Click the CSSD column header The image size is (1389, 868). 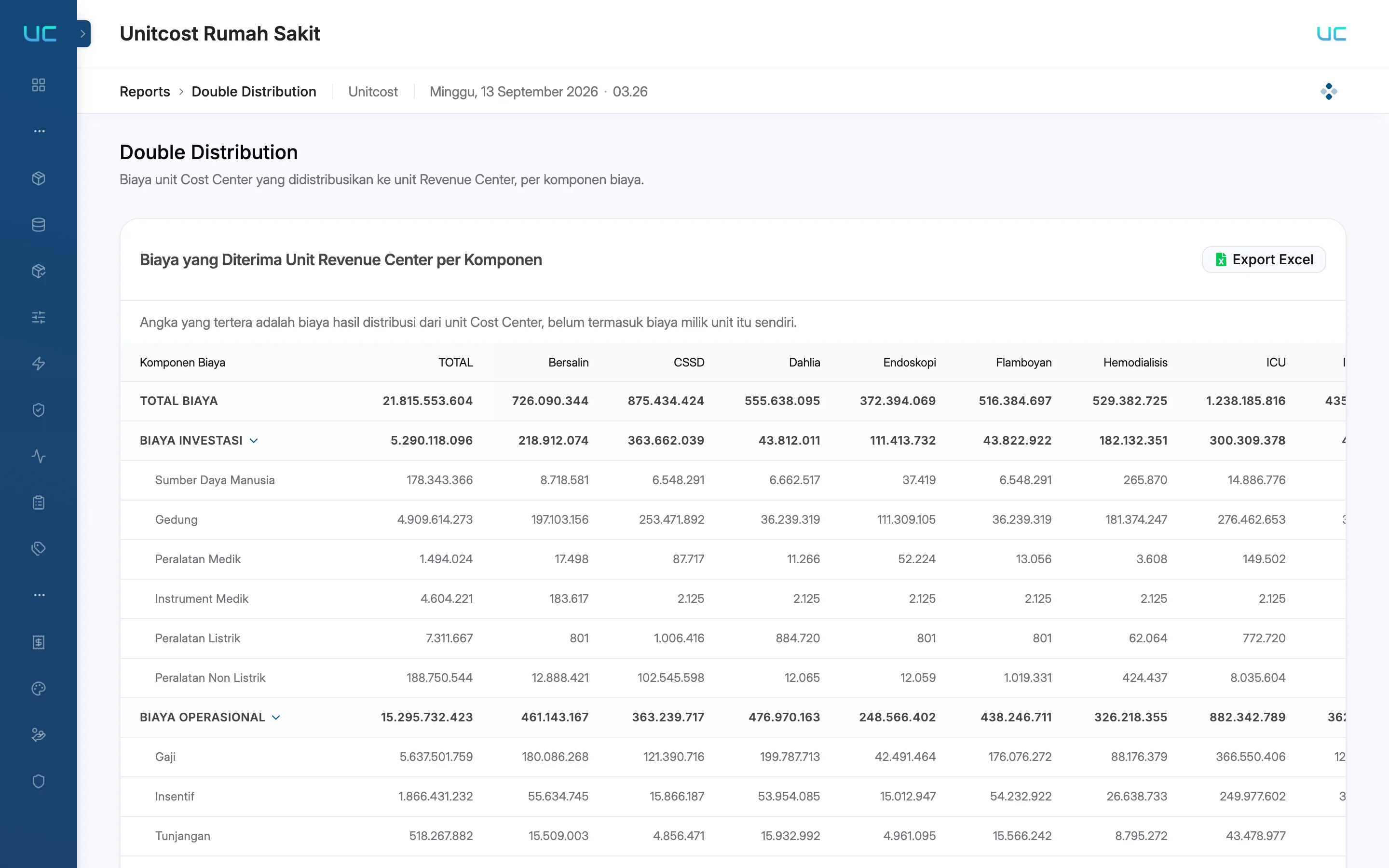click(x=689, y=362)
